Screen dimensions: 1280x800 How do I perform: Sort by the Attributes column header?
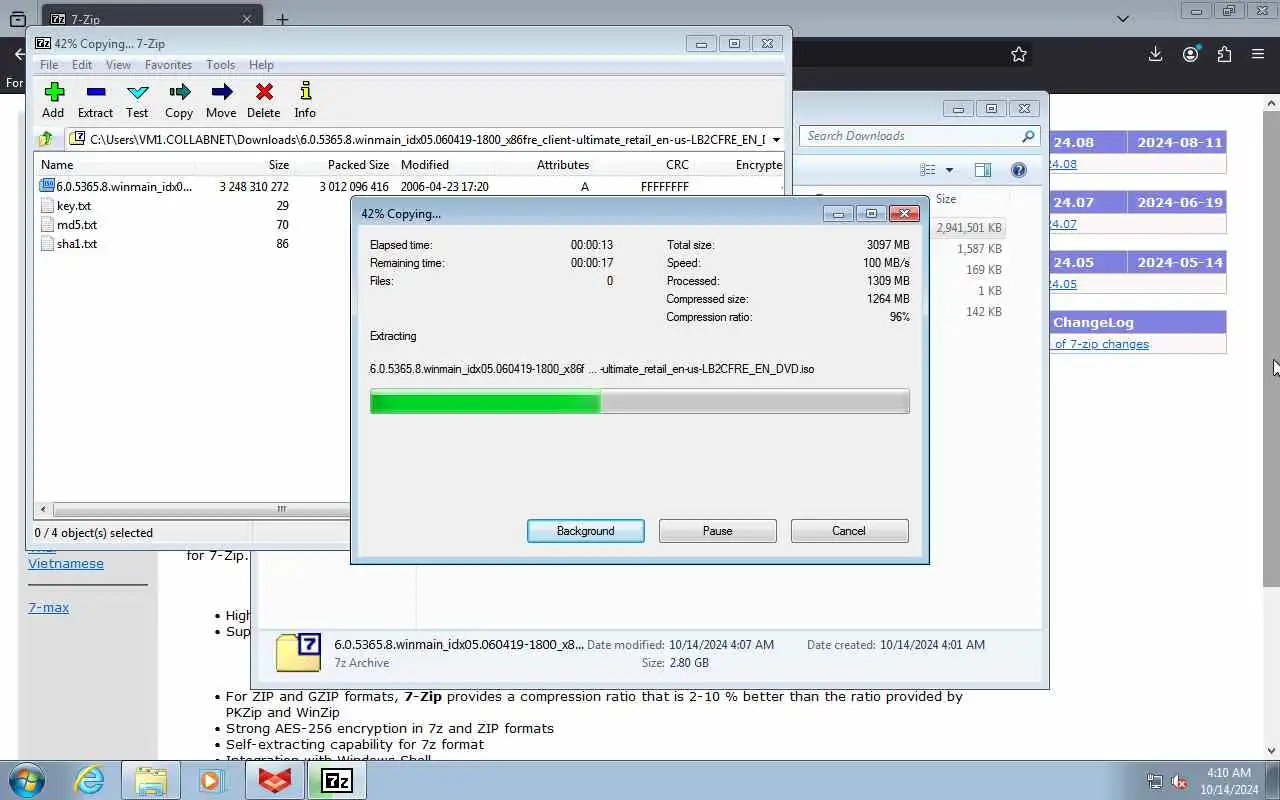(x=563, y=165)
